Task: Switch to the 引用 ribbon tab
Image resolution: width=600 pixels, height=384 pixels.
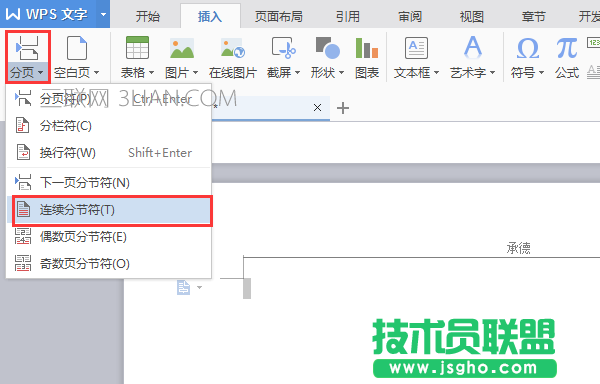Action: tap(348, 16)
